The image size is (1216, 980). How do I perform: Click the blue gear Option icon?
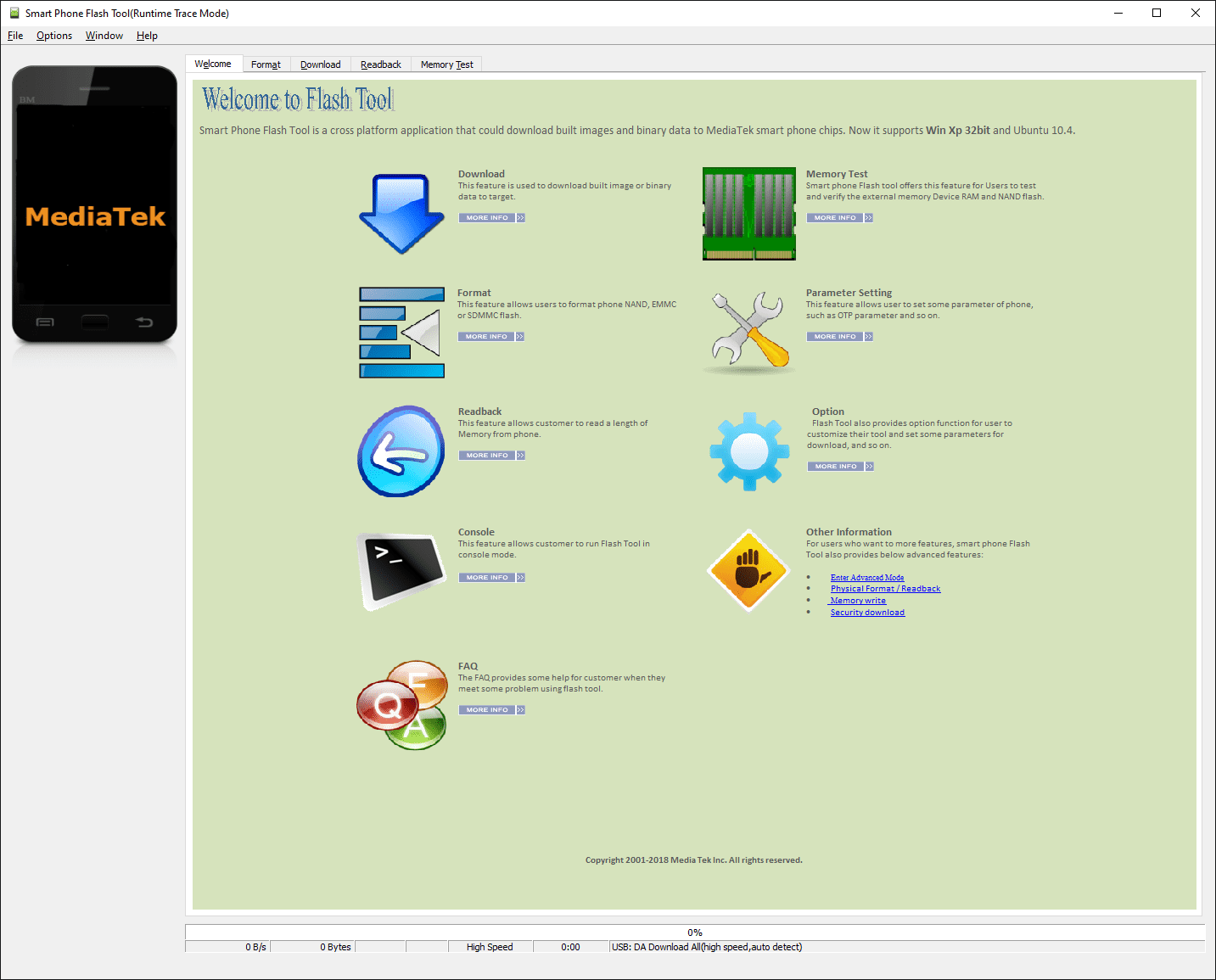[x=749, y=451]
